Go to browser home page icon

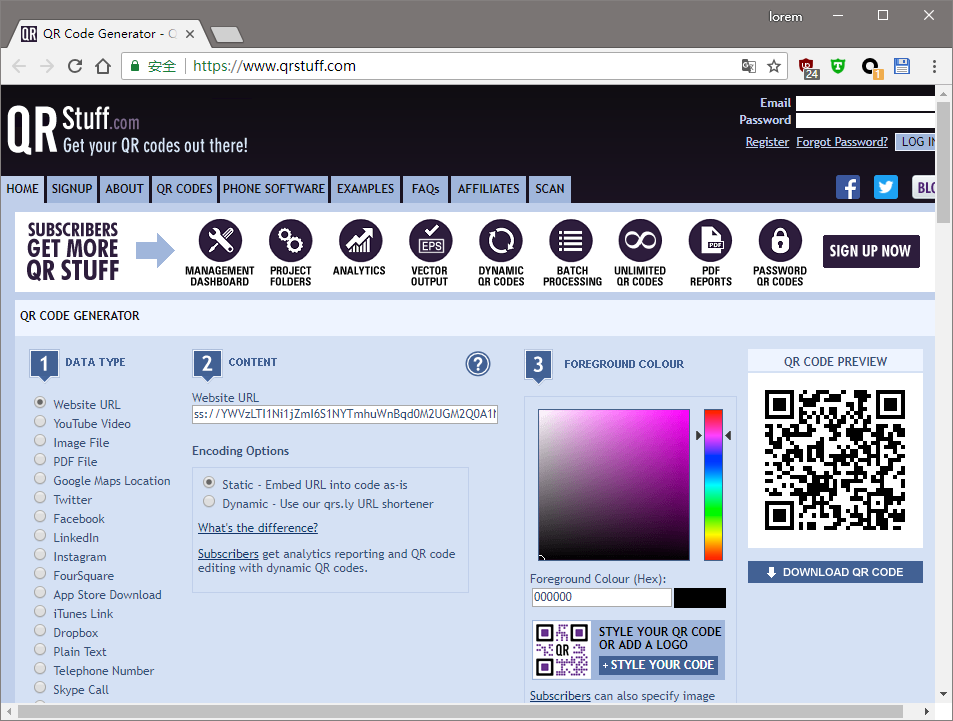click(103, 66)
